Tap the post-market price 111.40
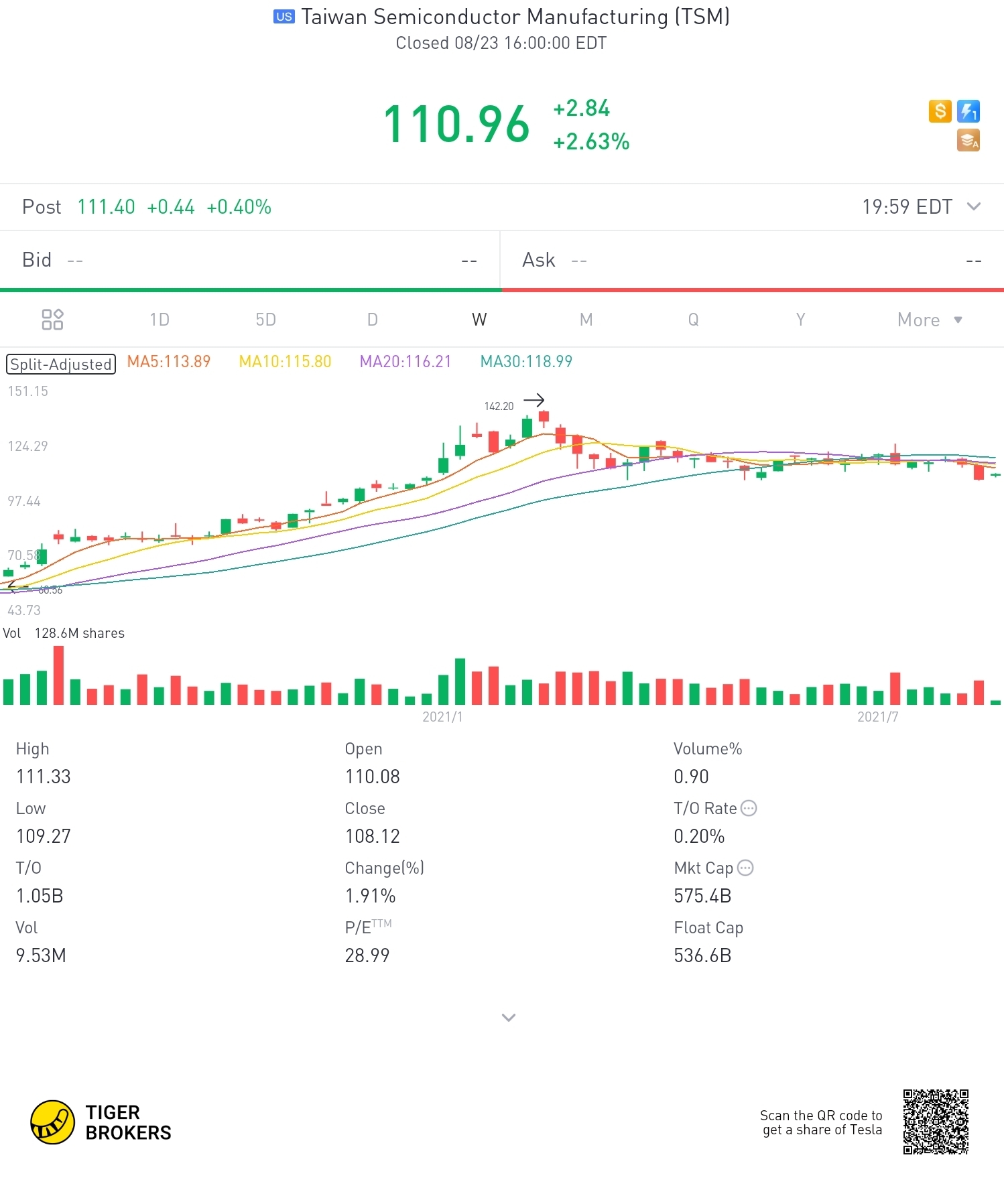1004x1204 pixels. [106, 207]
